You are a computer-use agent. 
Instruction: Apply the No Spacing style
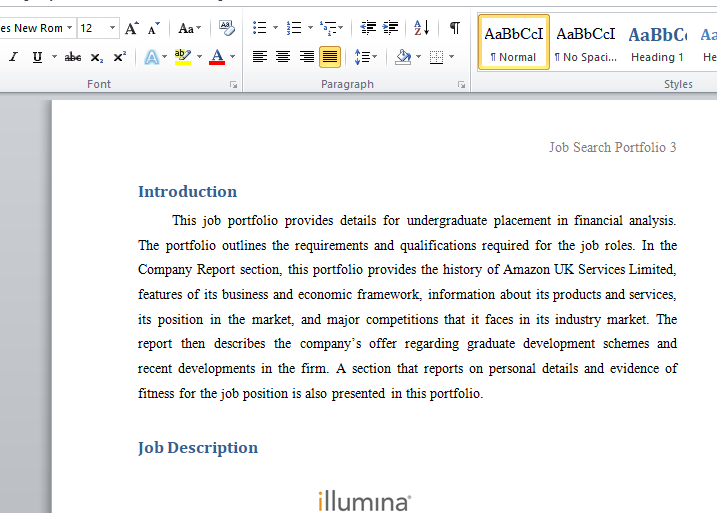click(586, 43)
